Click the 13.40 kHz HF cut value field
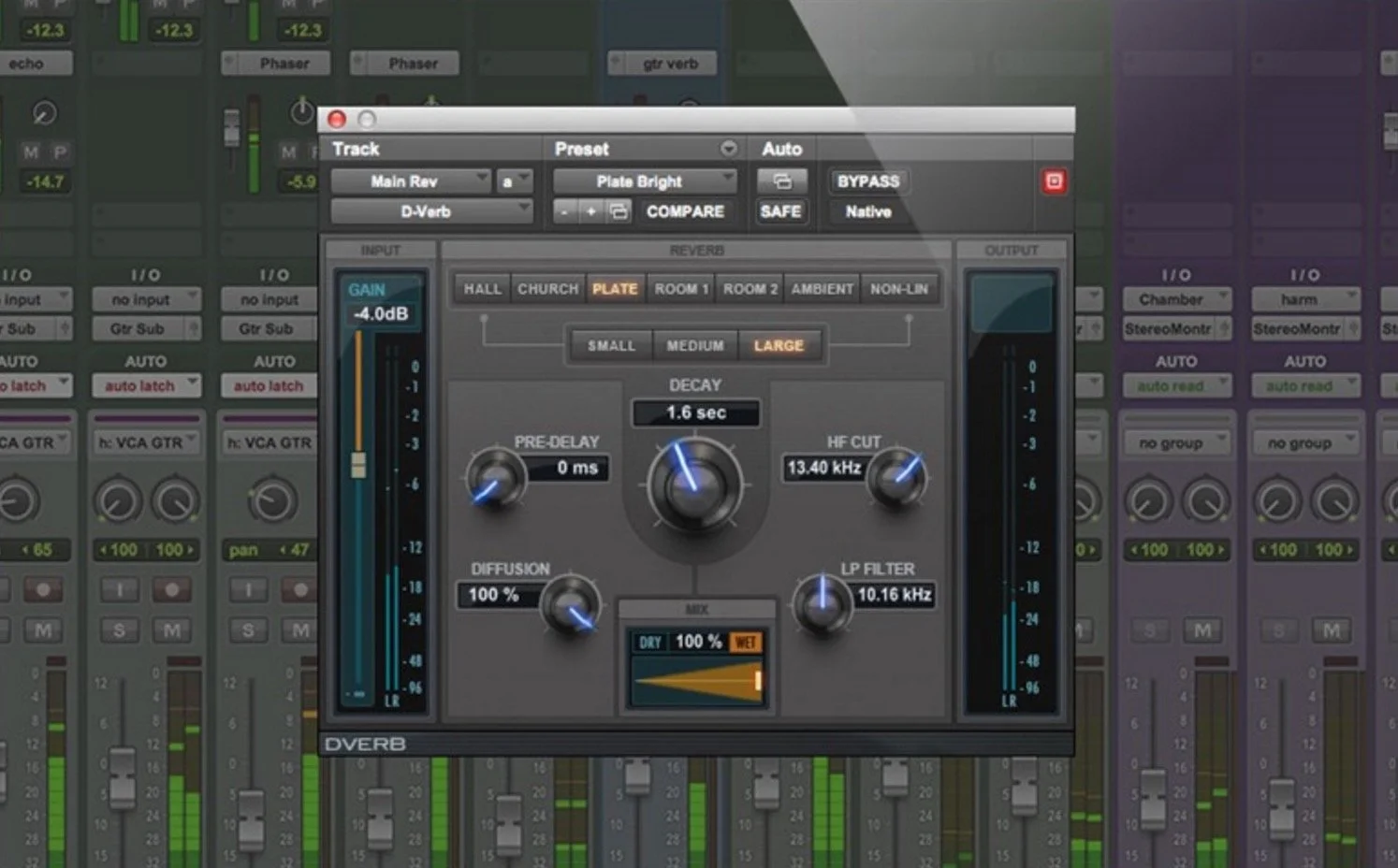The image size is (1398, 868). pyautogui.click(x=823, y=468)
